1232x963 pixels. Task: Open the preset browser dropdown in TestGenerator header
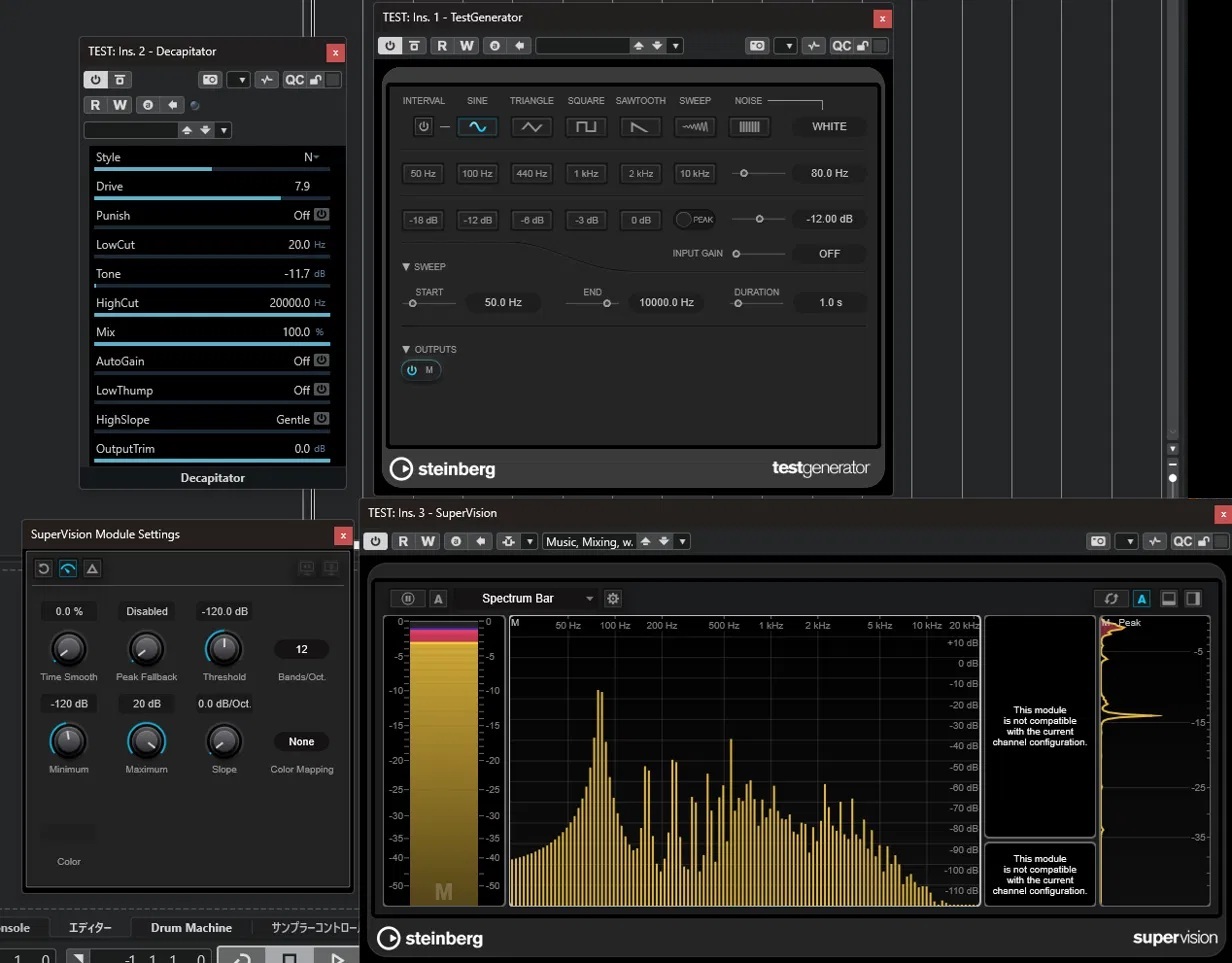coord(676,45)
